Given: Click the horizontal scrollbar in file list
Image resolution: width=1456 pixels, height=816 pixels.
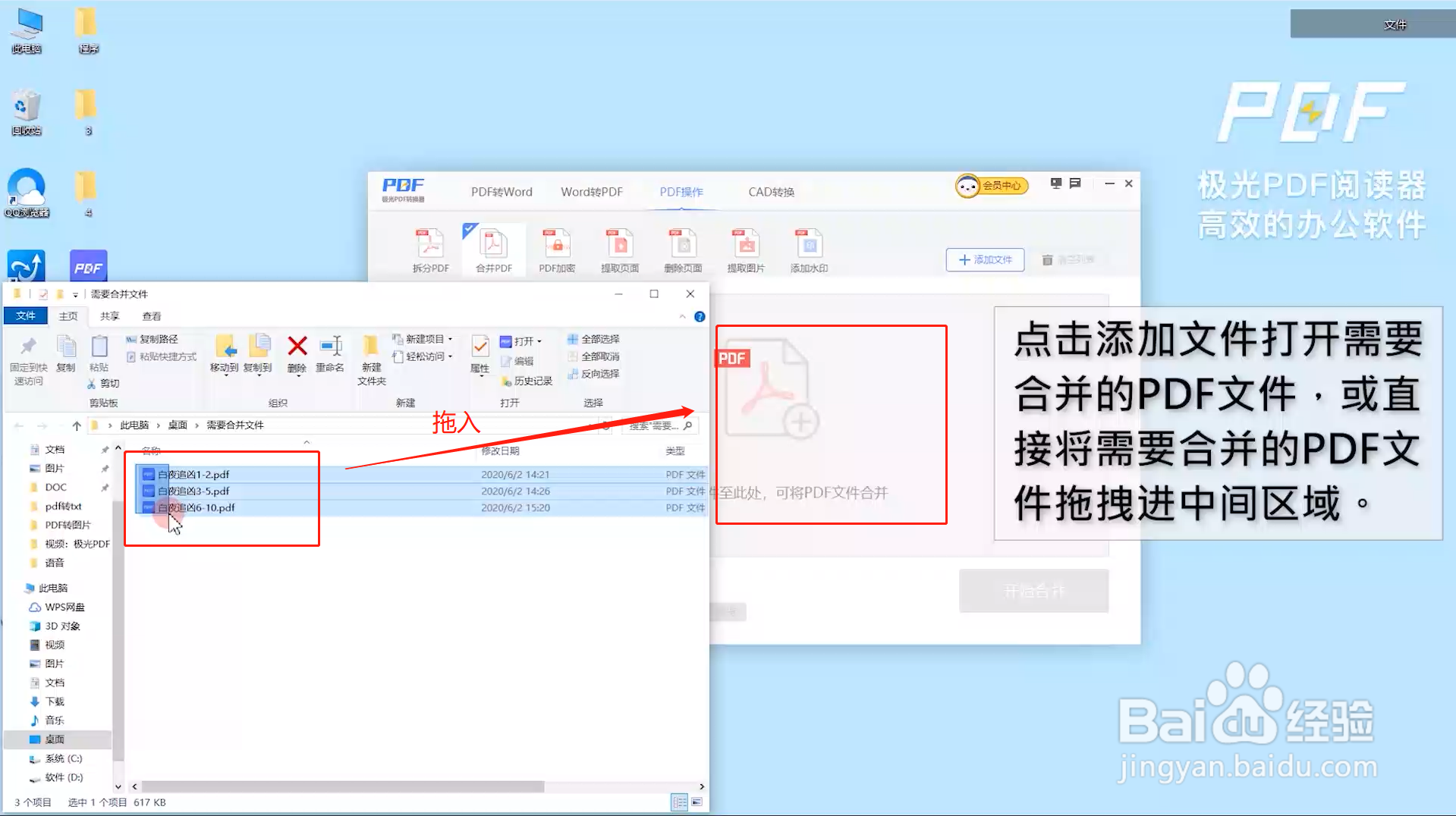Looking at the screenshot, I should (x=342, y=786).
